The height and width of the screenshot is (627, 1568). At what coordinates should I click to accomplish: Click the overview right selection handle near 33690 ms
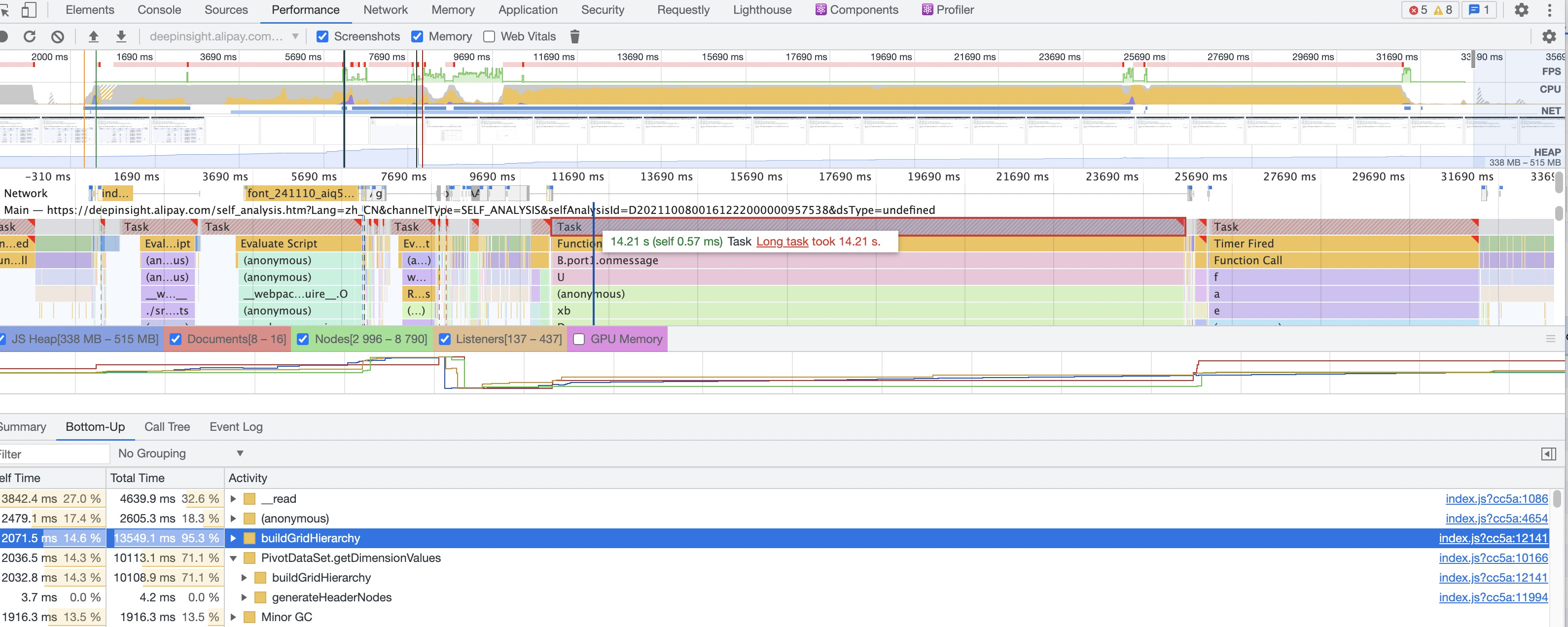[x=1473, y=60]
